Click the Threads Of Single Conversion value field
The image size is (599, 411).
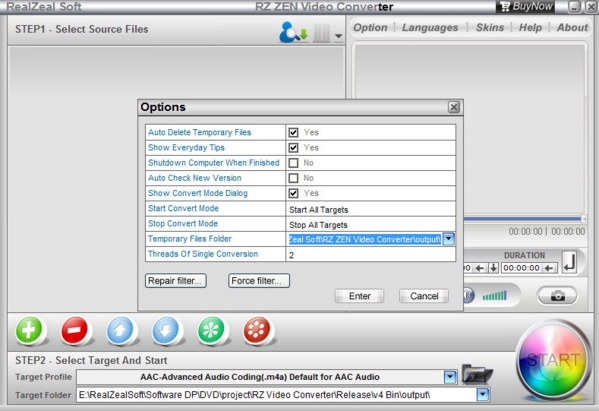click(x=371, y=255)
